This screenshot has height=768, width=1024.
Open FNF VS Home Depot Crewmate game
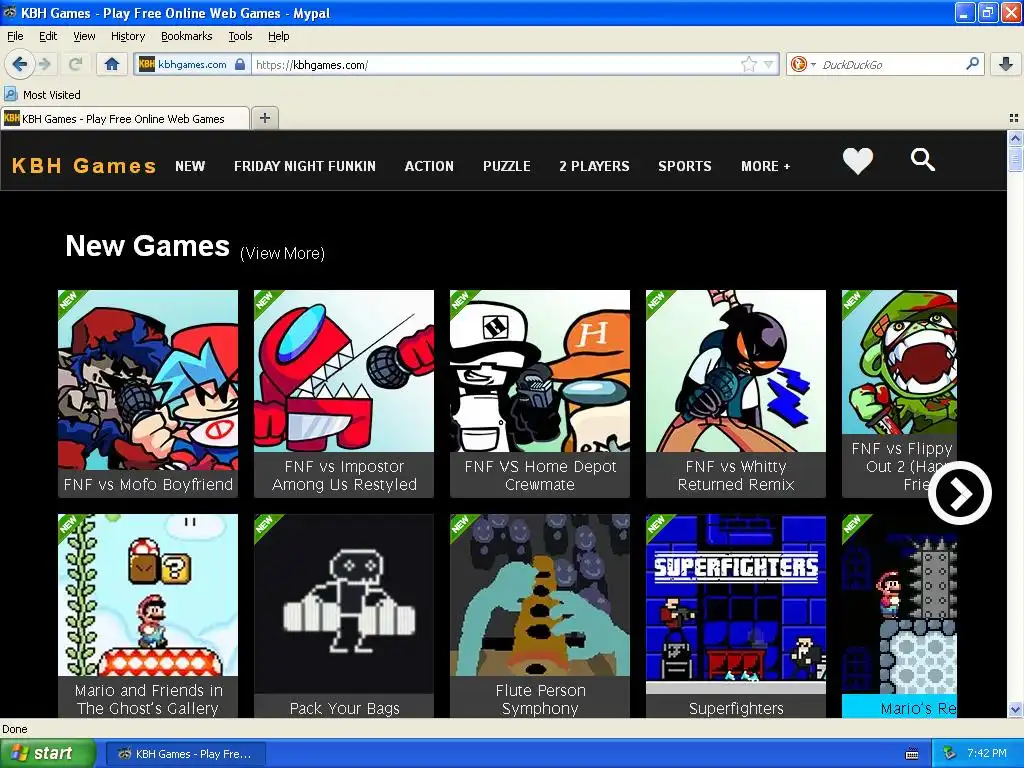tap(539, 394)
